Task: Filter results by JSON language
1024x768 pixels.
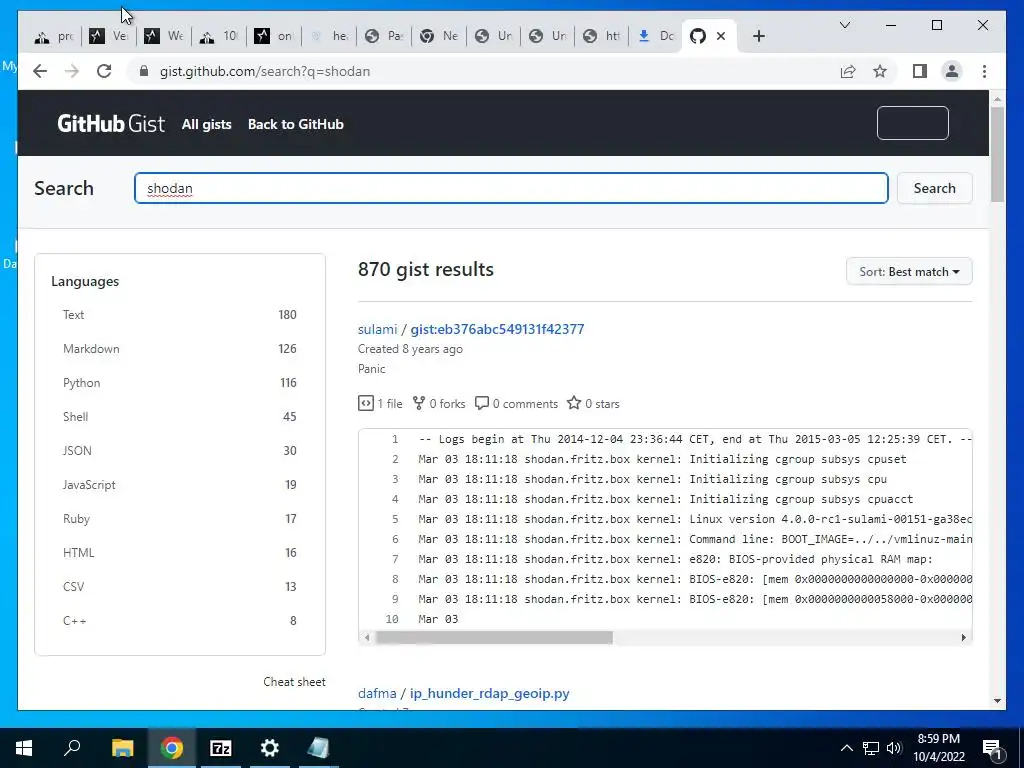Action: [180, 451]
